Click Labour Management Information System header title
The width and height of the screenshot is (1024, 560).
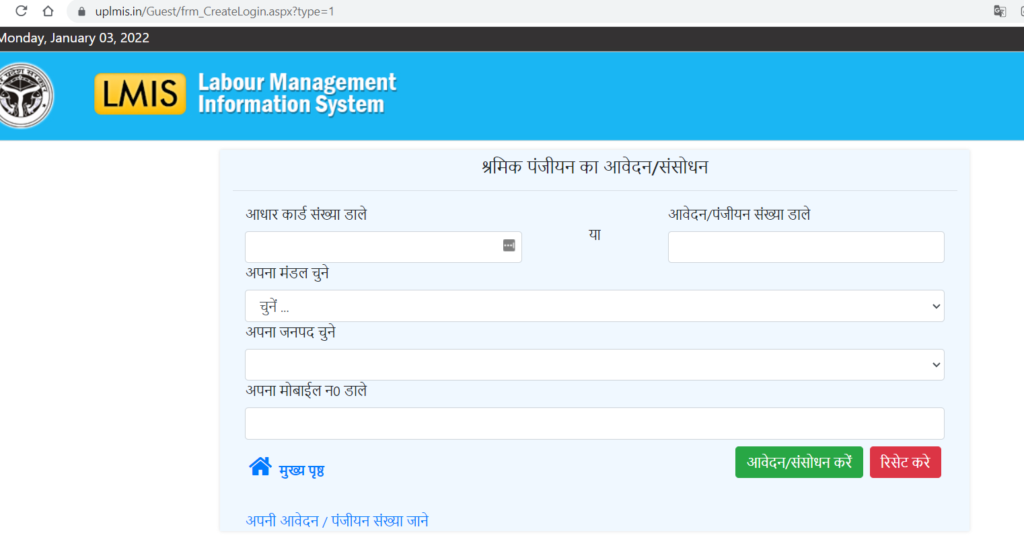296,93
